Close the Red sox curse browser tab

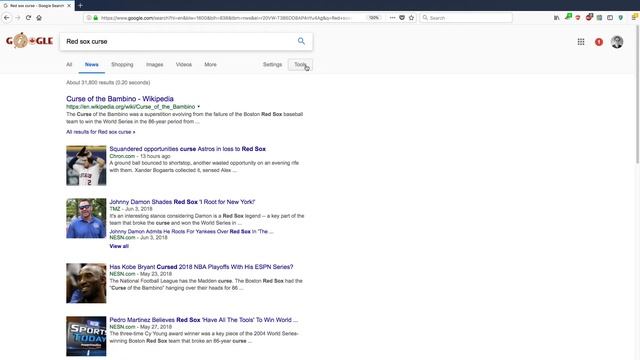click(69, 6)
